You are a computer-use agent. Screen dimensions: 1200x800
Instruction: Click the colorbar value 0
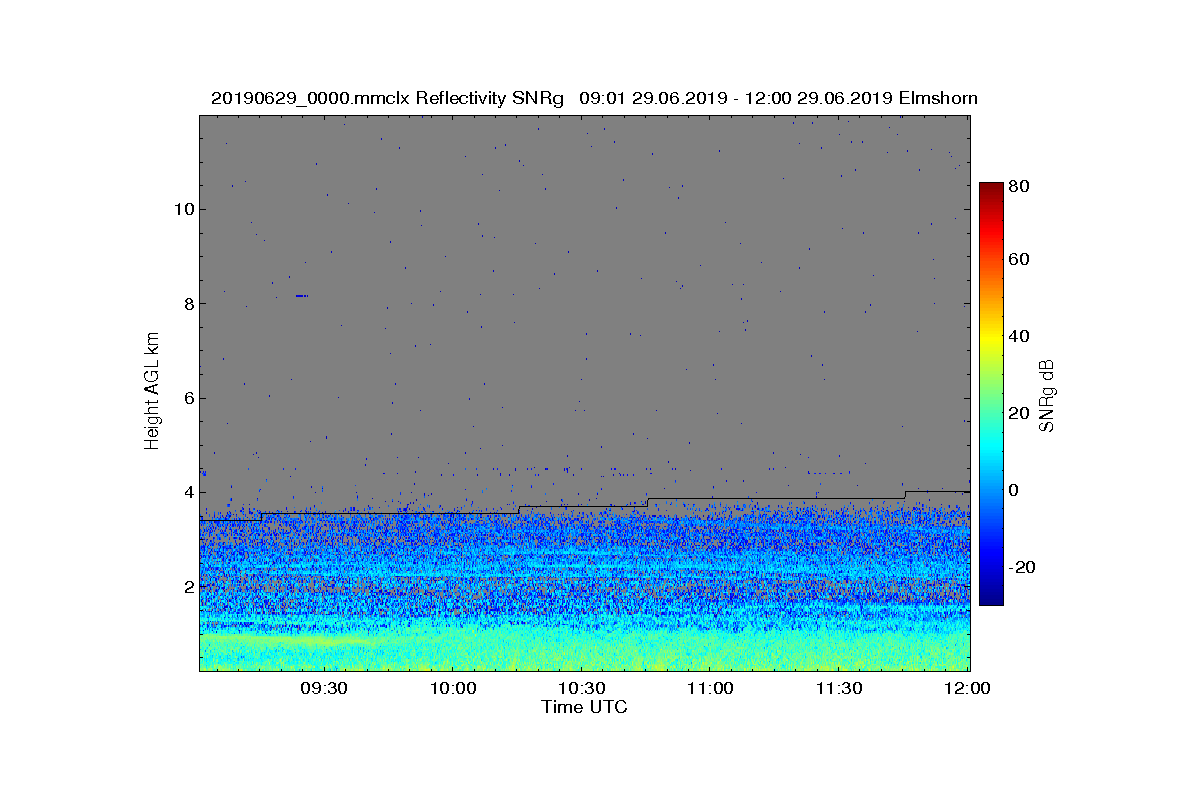(1015, 490)
